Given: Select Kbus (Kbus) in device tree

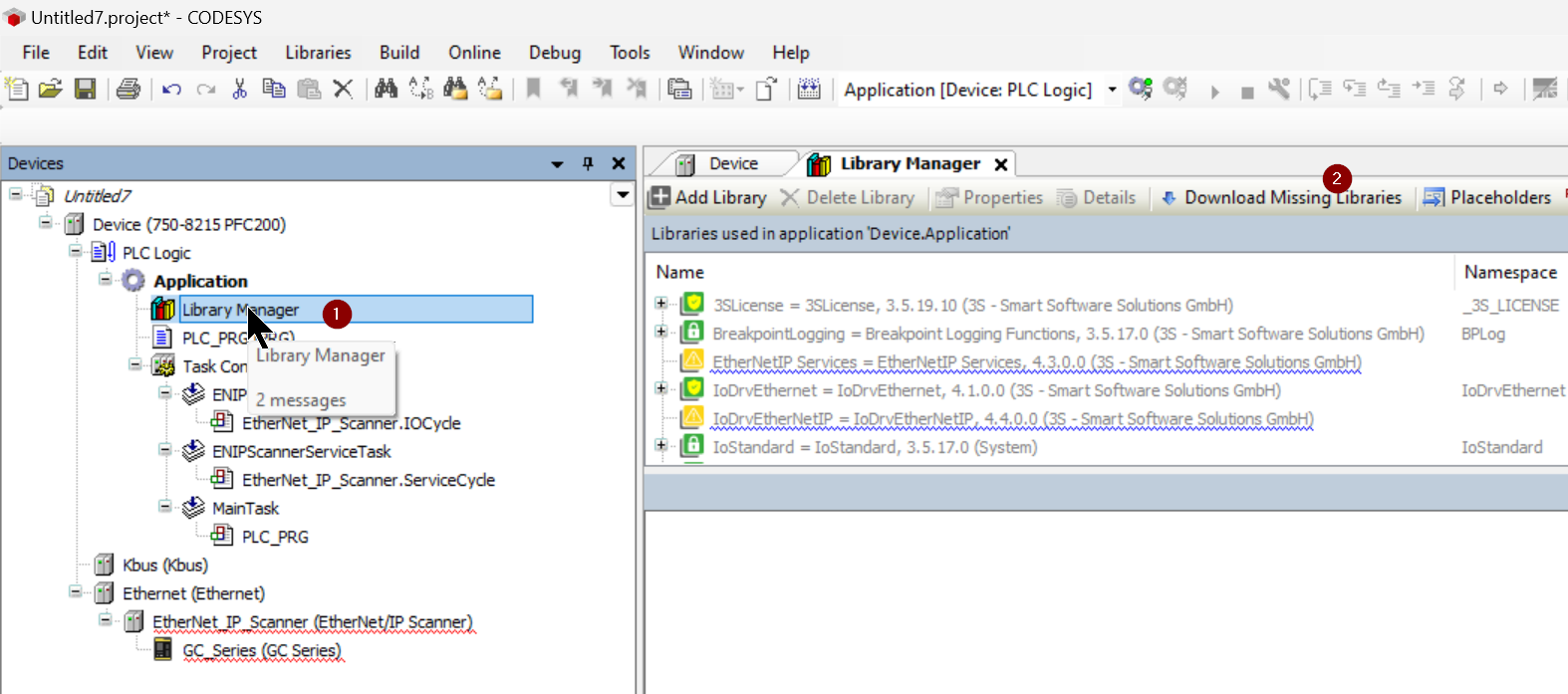Looking at the screenshot, I should point(164,565).
